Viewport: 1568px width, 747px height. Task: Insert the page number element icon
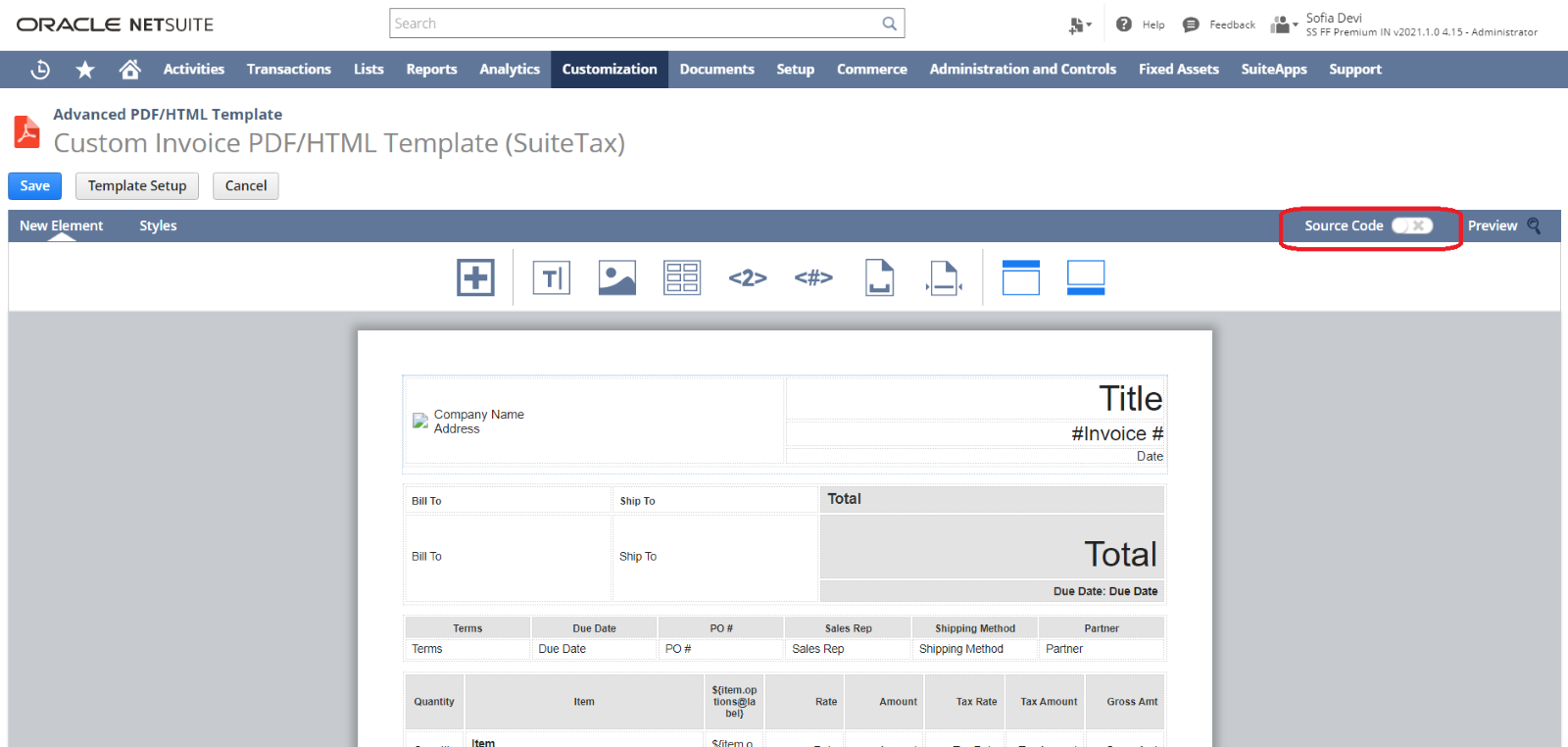[748, 278]
